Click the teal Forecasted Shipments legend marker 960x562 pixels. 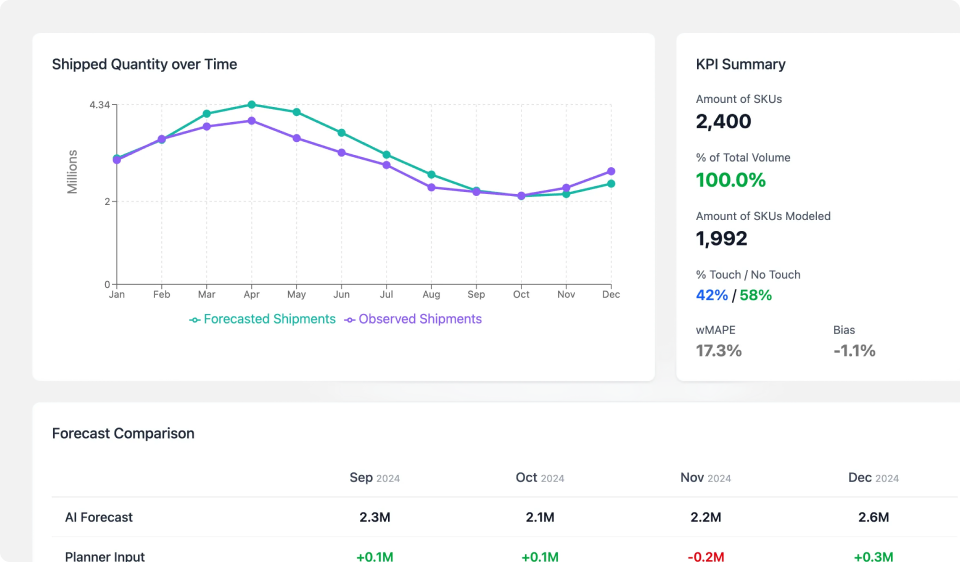tap(195, 320)
